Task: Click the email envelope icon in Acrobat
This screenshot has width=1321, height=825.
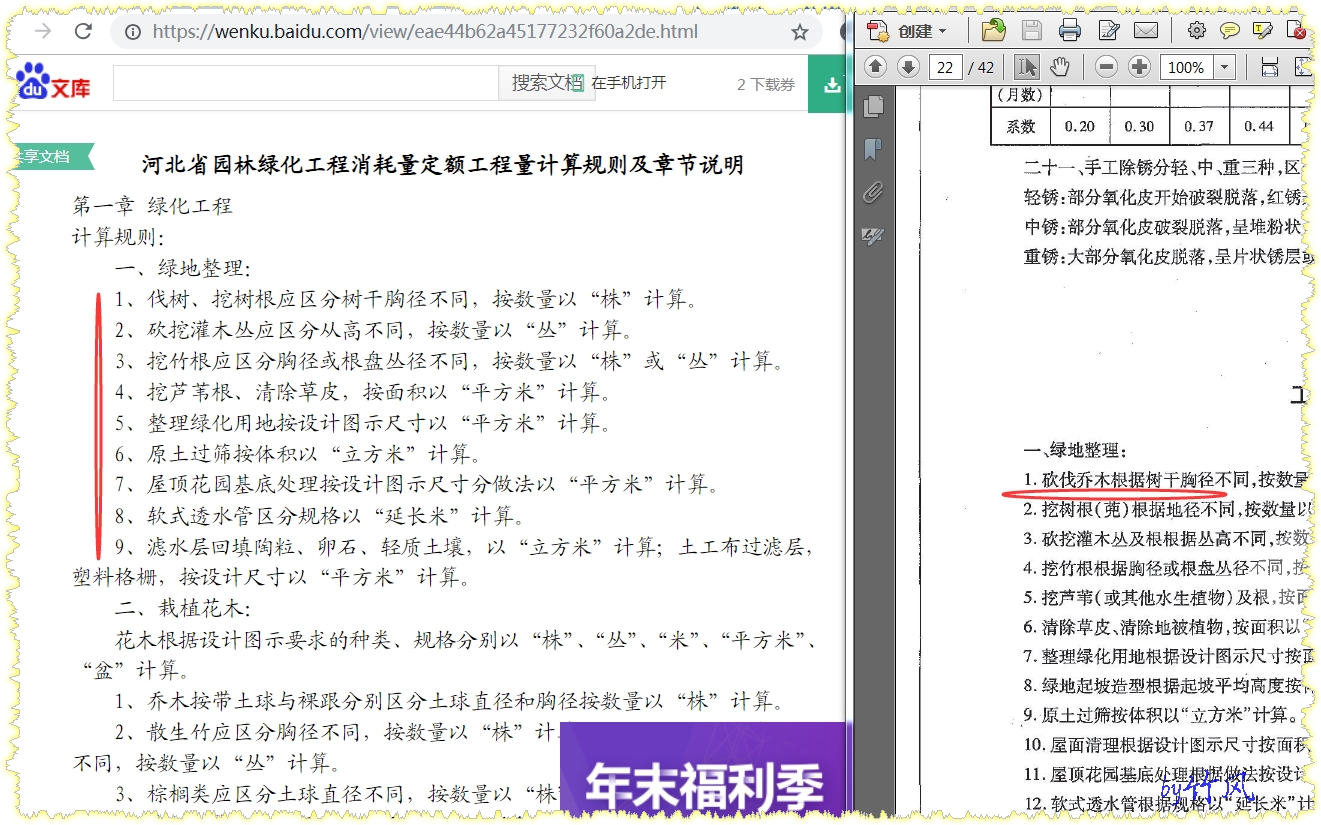Action: click(x=1145, y=30)
